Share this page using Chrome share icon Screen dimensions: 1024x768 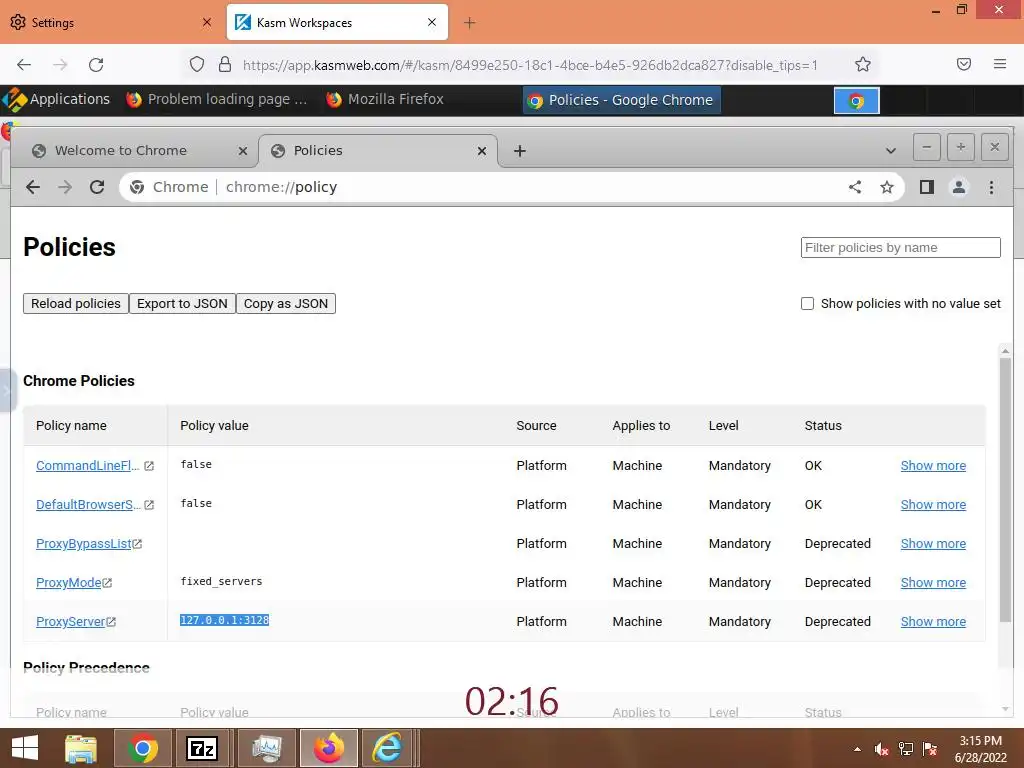(x=855, y=187)
